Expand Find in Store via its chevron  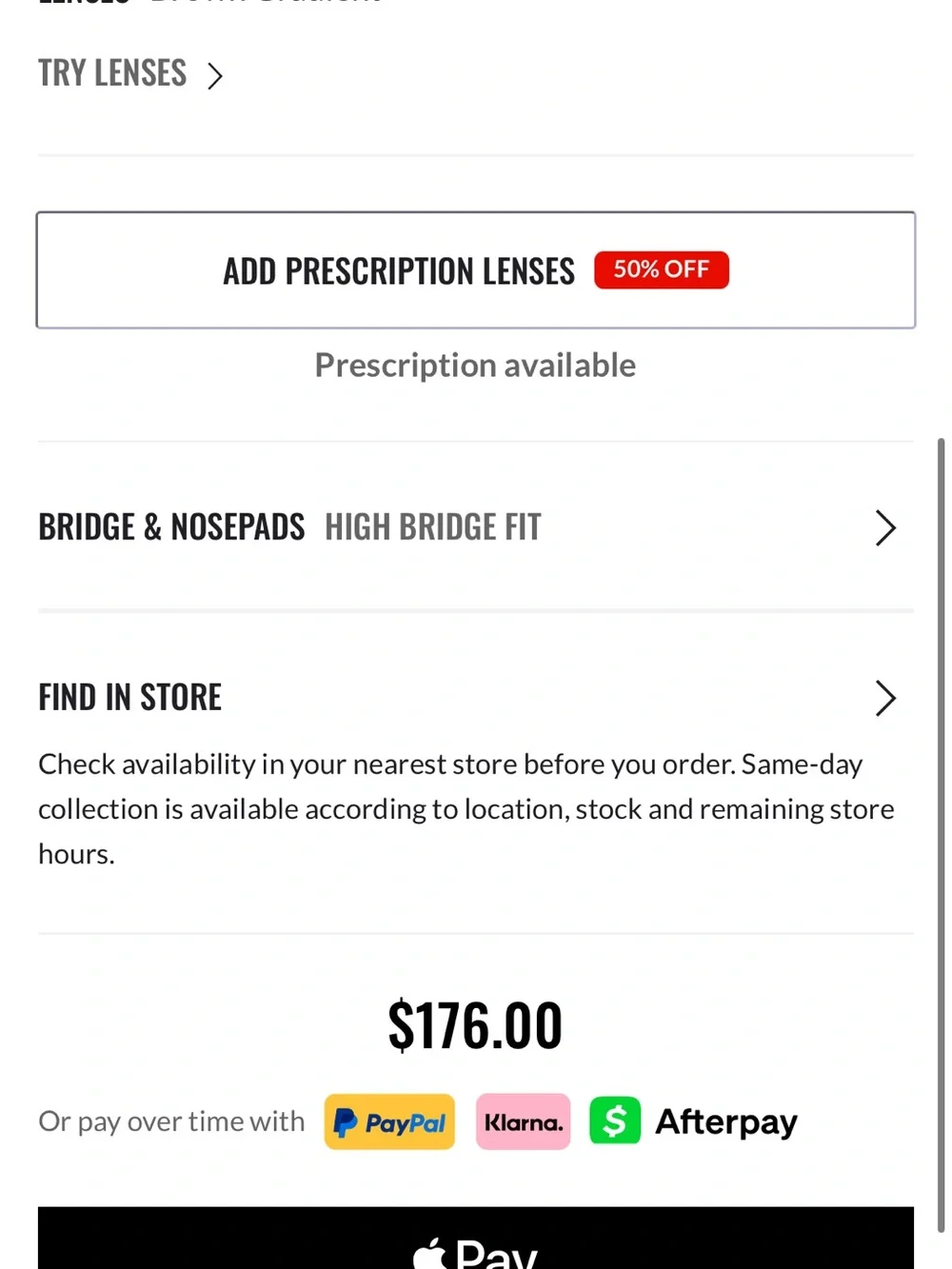click(885, 698)
